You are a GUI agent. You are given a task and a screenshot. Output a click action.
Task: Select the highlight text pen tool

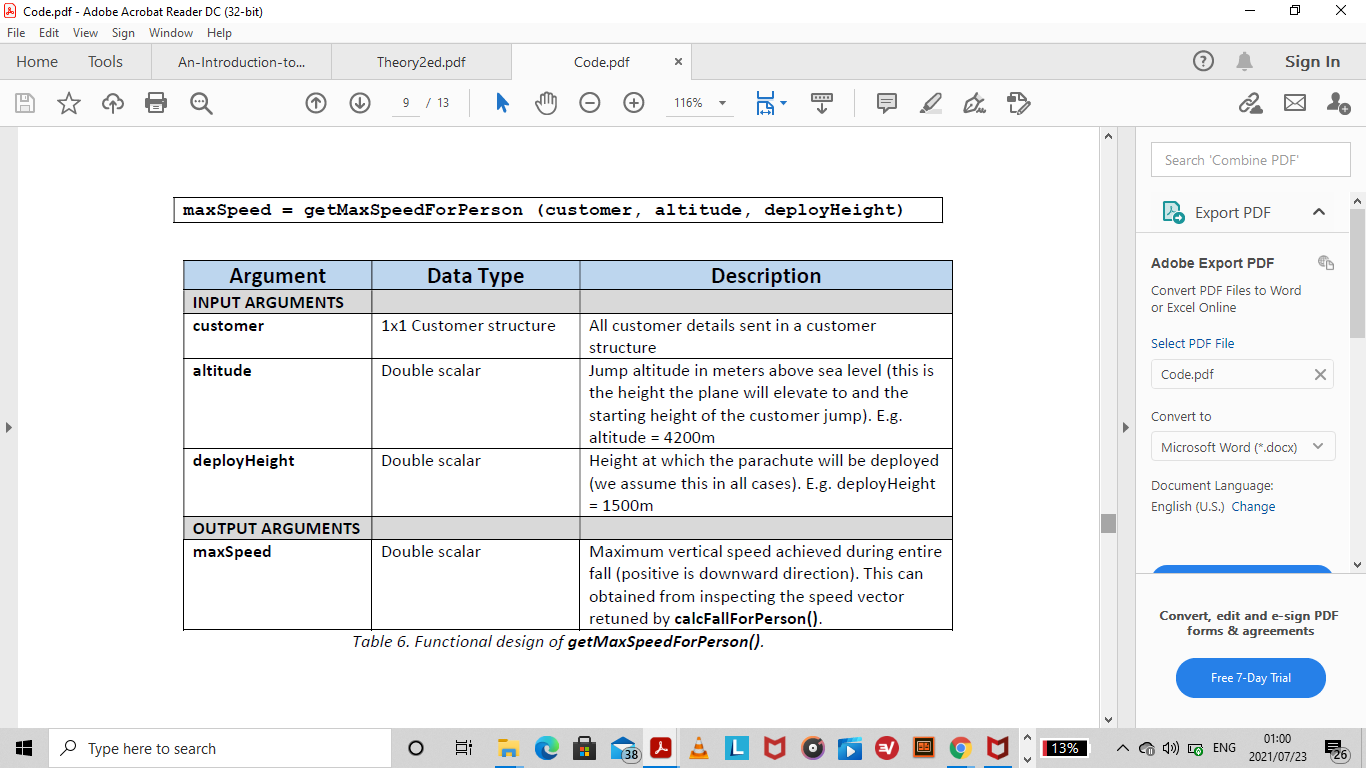pos(930,103)
